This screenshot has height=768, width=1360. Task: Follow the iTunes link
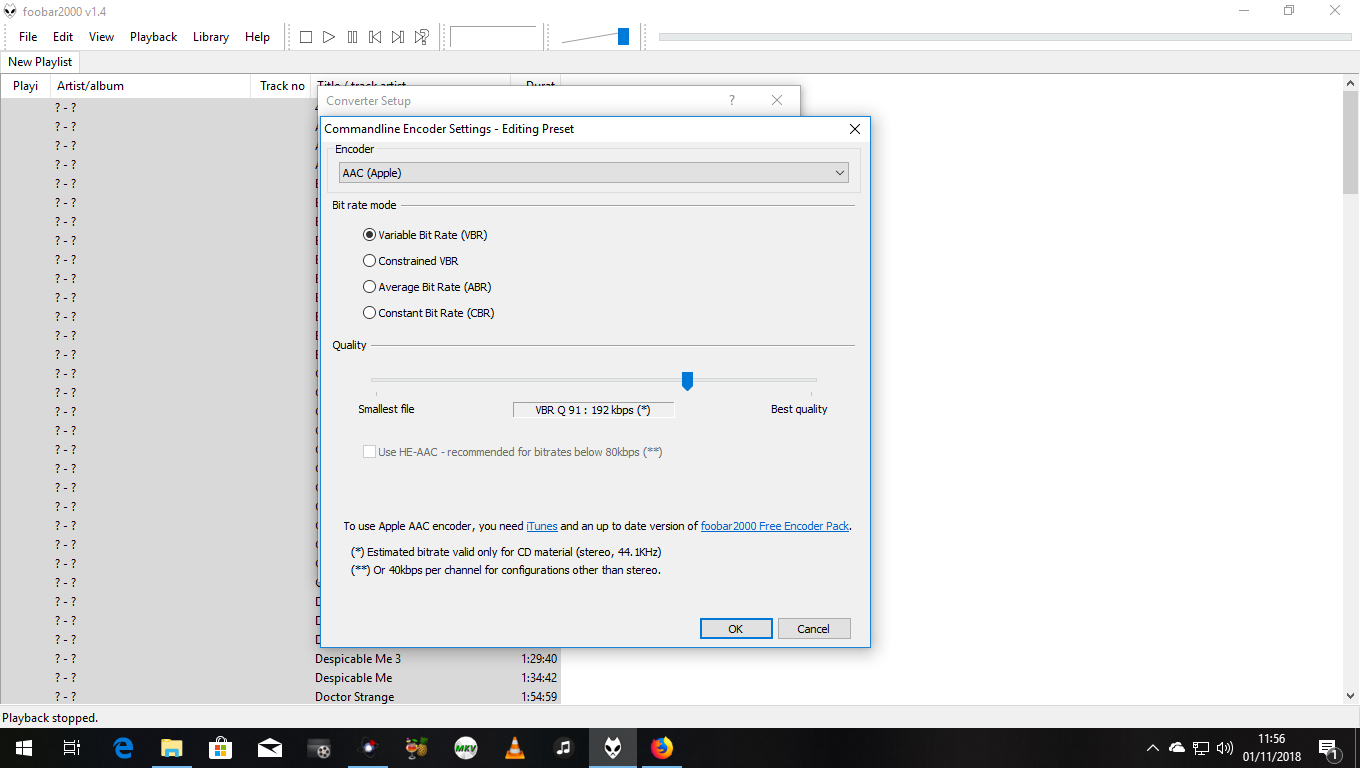tap(542, 526)
